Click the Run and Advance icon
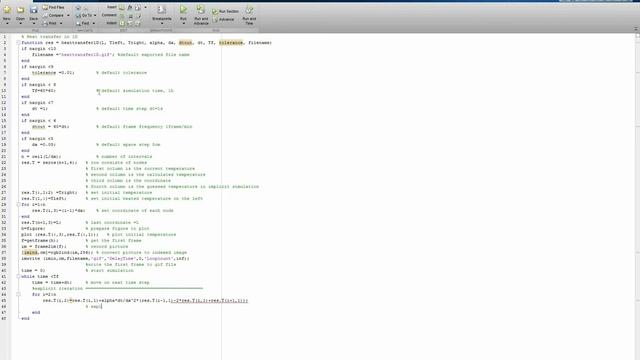 [201, 9]
